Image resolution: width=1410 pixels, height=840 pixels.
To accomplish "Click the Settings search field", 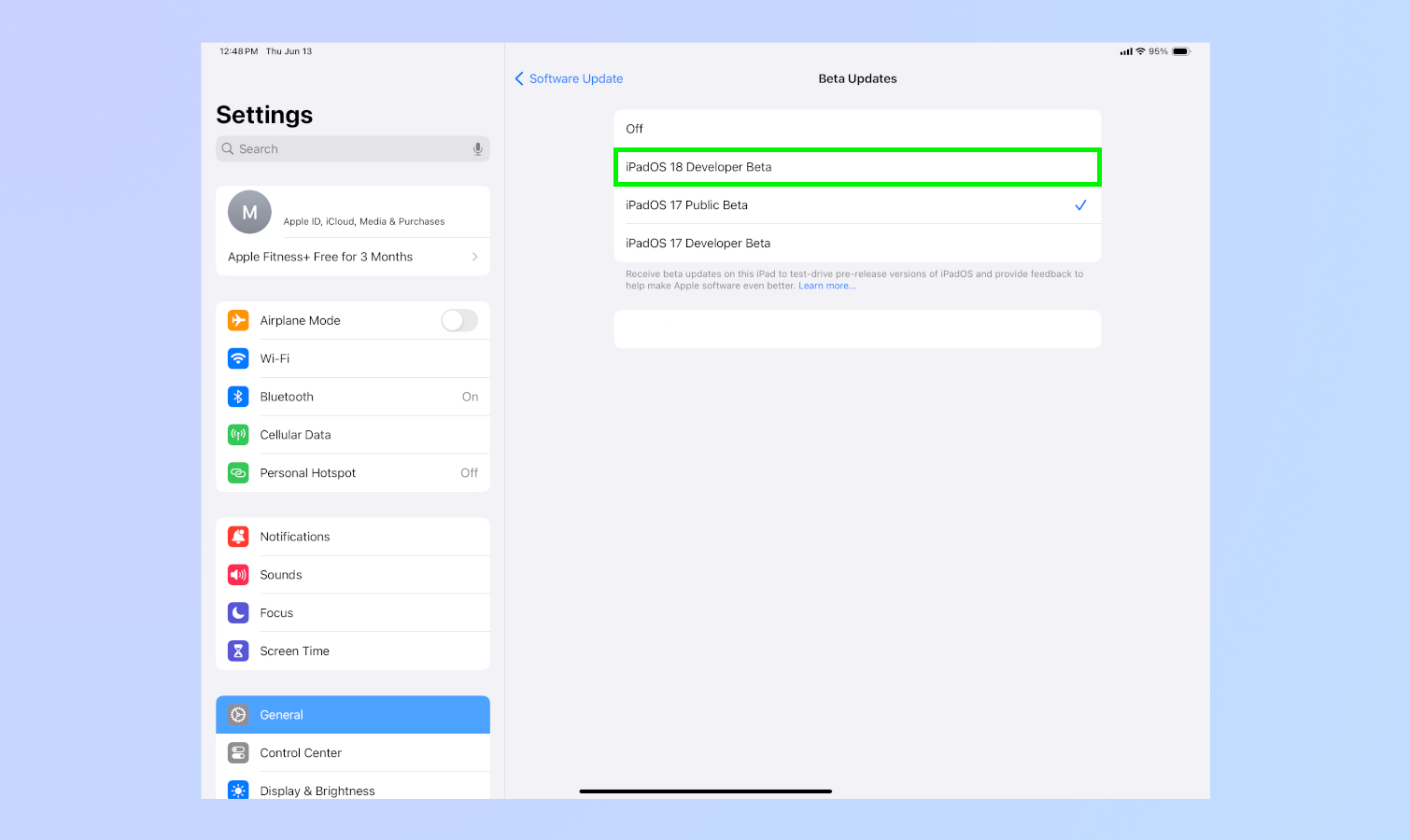I will [353, 148].
